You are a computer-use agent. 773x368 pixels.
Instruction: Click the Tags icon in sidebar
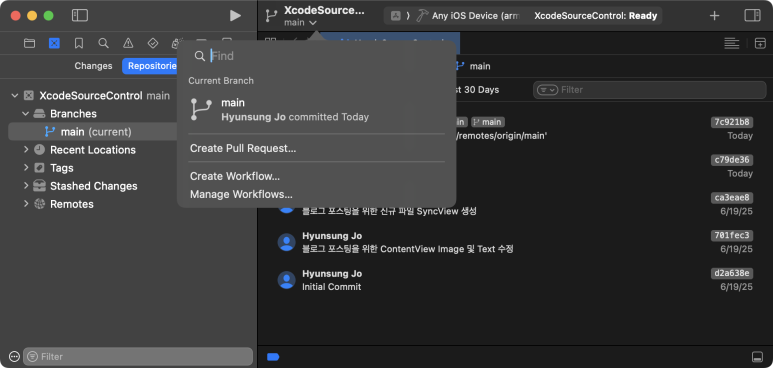39,168
